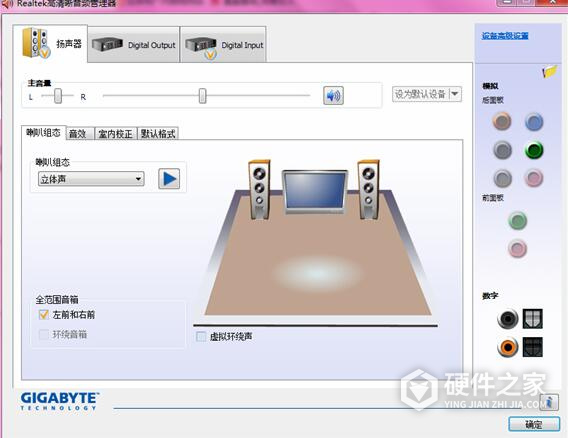Select the 喇叭组态 sub-tab
Screen dimensions: 568x438
[43, 133]
